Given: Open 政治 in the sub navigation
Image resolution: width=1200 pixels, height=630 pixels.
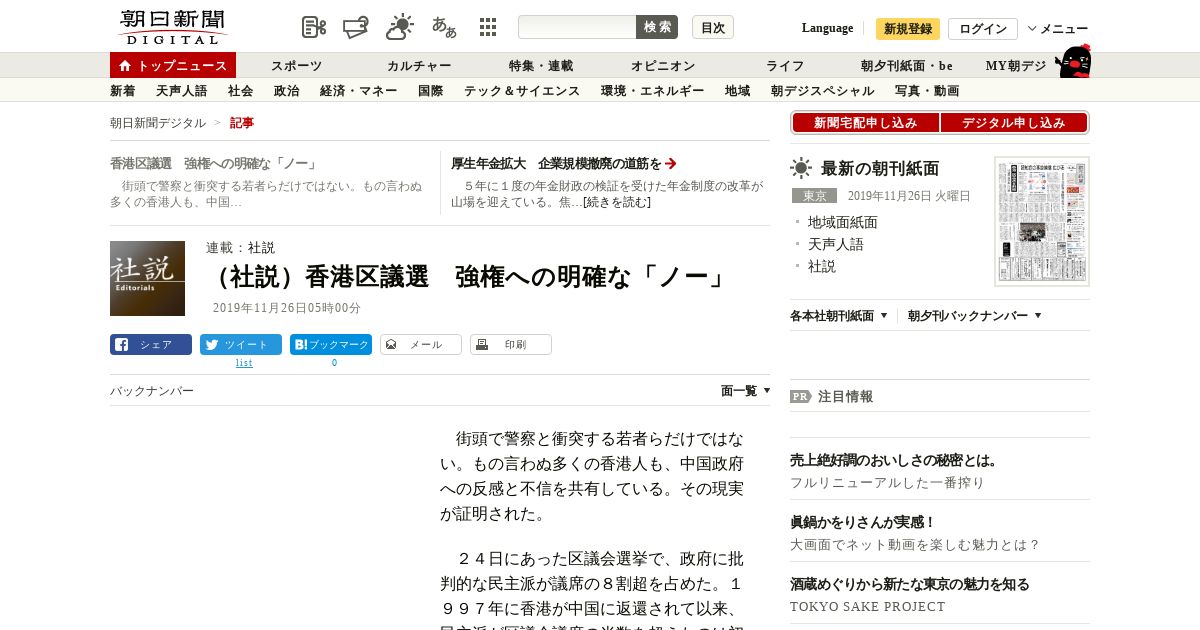Looking at the screenshot, I should click(287, 91).
